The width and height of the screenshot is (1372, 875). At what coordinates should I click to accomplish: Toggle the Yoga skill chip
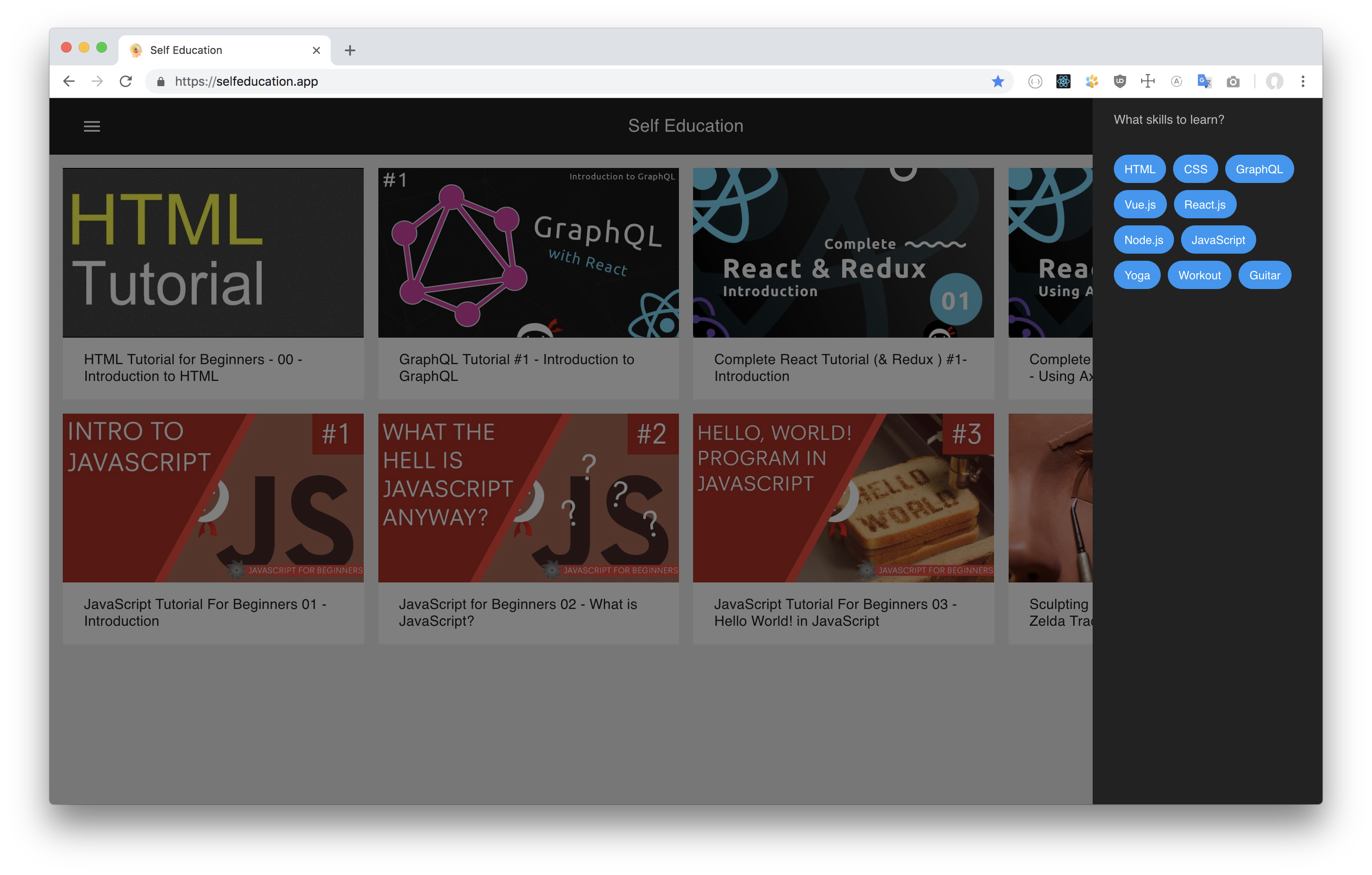pos(1137,275)
